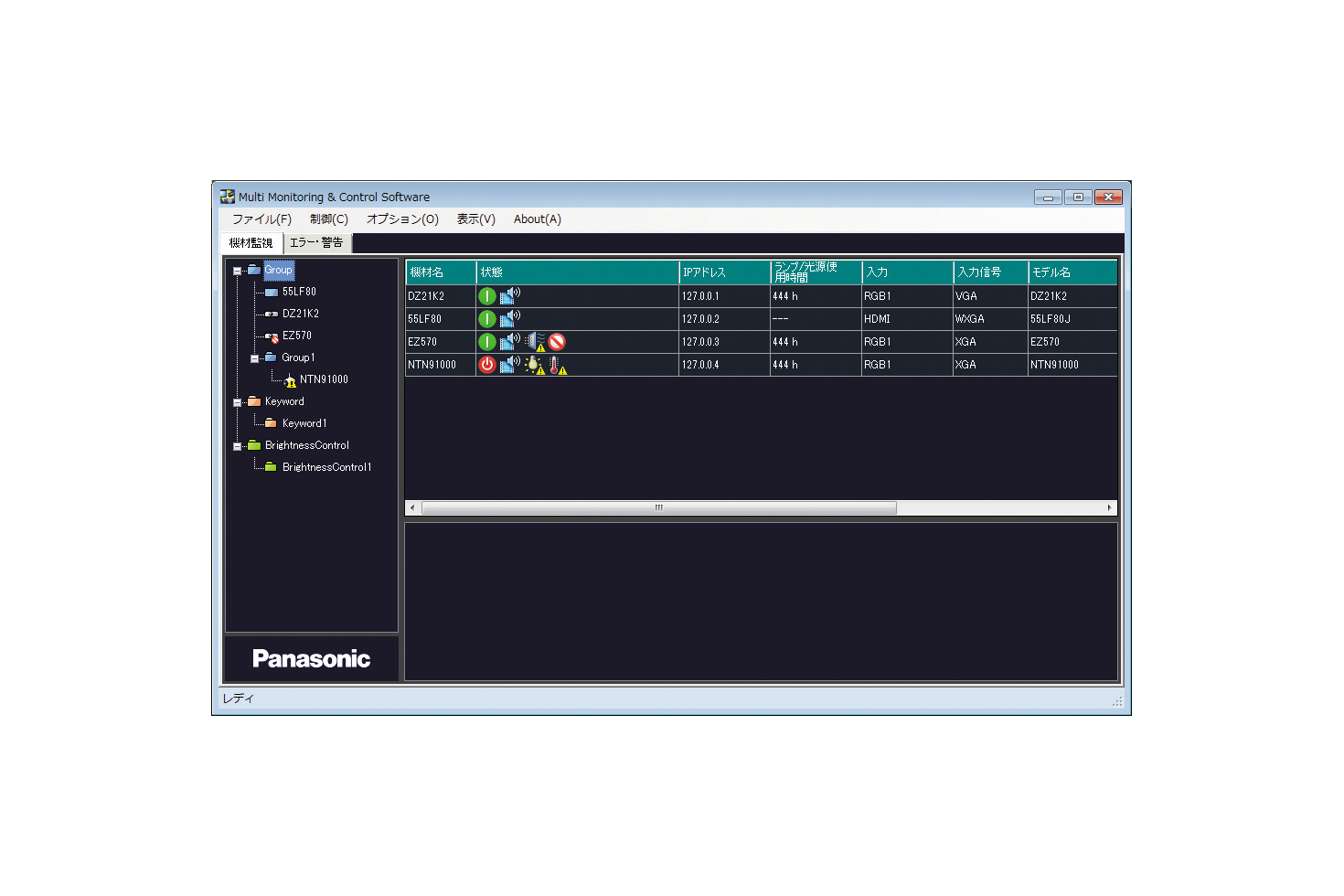Sort by 状態 column header

tap(578, 272)
